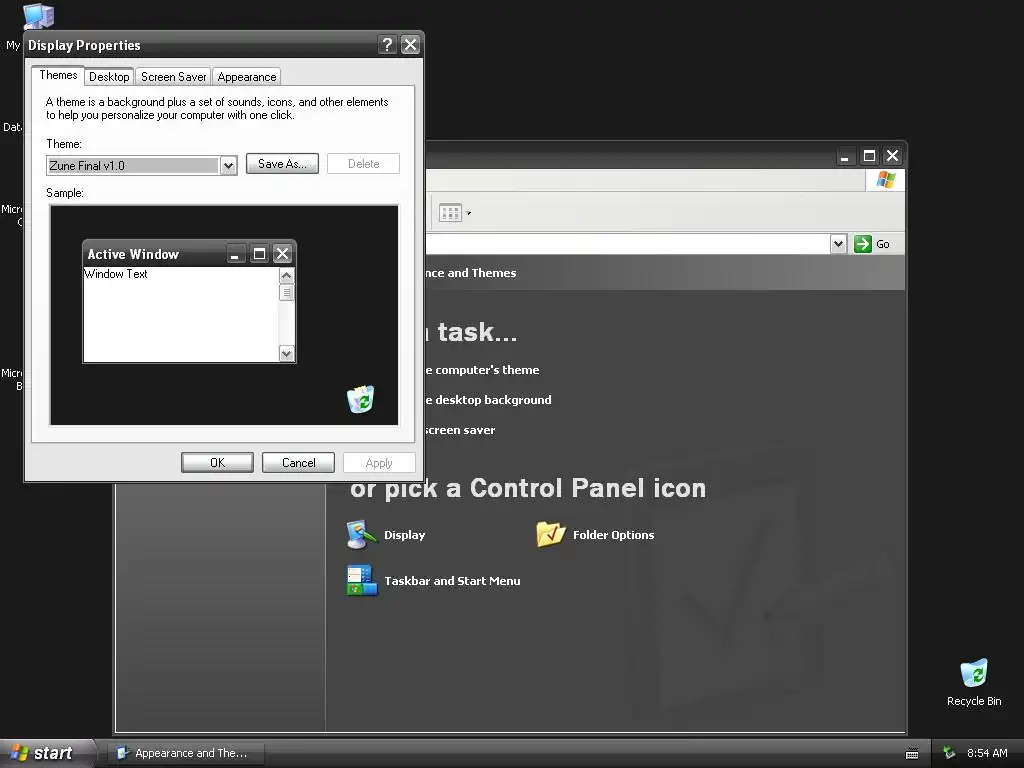Open the Views toolbar button
The width and height of the screenshot is (1024, 768).
451,213
